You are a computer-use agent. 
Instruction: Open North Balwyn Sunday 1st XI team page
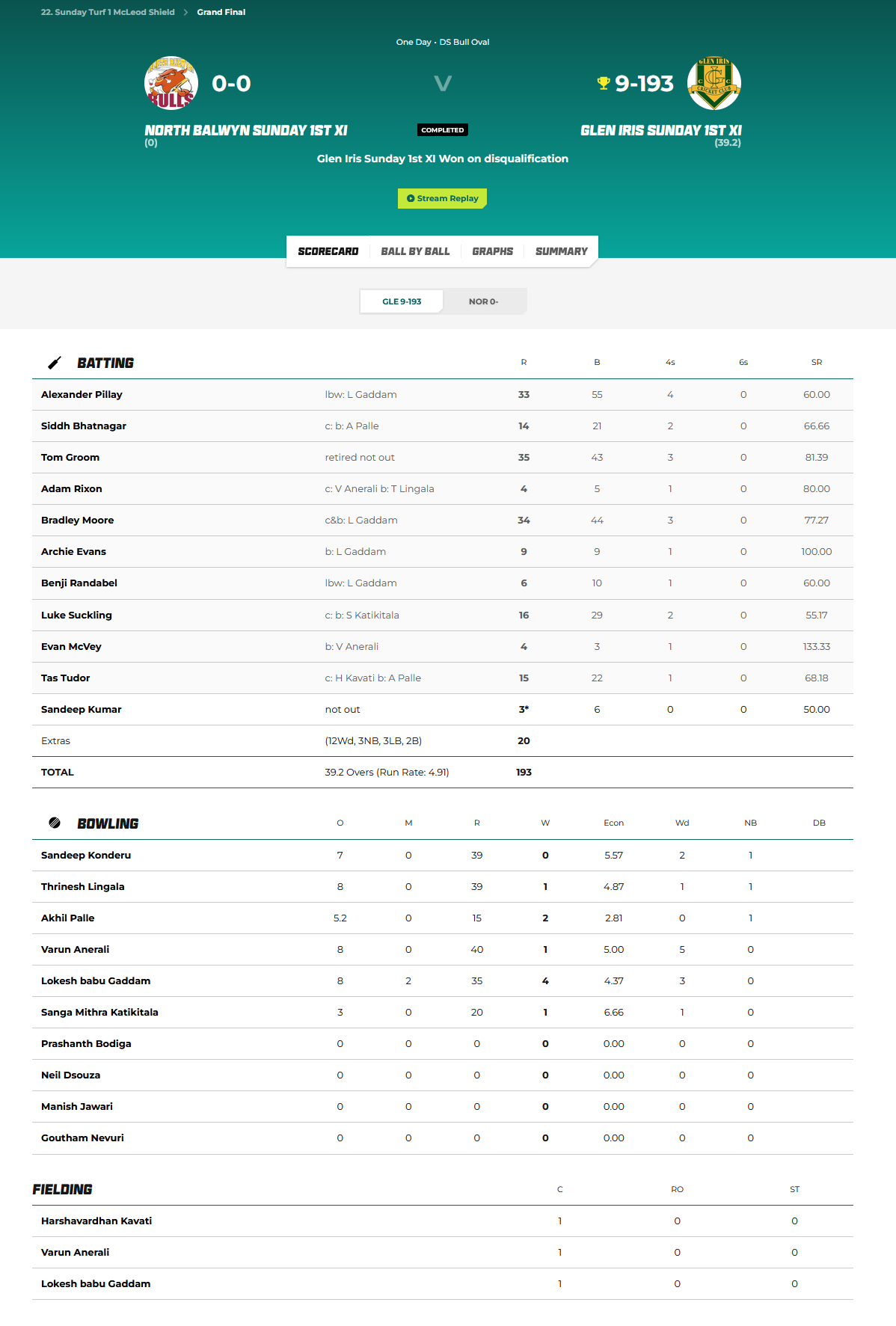[x=245, y=130]
